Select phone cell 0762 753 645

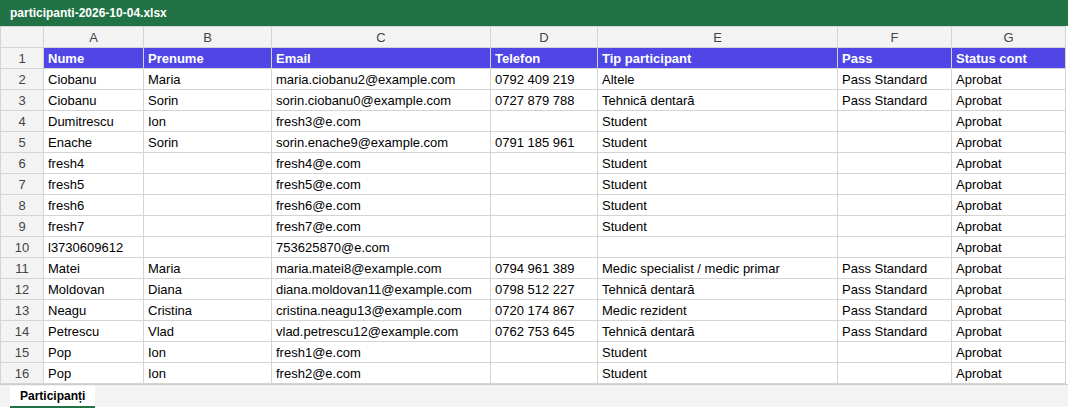click(544, 332)
